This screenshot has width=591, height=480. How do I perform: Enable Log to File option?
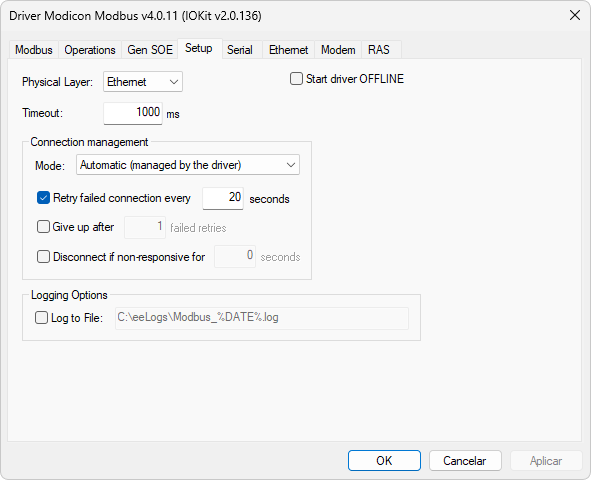pyautogui.click(x=41, y=318)
